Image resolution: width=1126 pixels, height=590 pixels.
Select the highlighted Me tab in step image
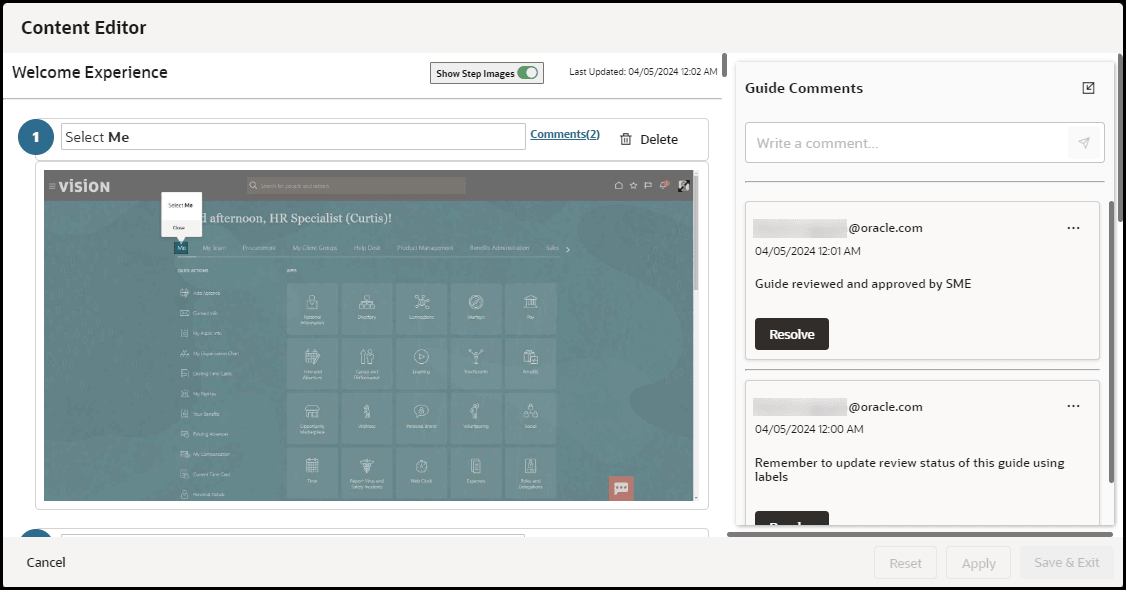(x=181, y=248)
